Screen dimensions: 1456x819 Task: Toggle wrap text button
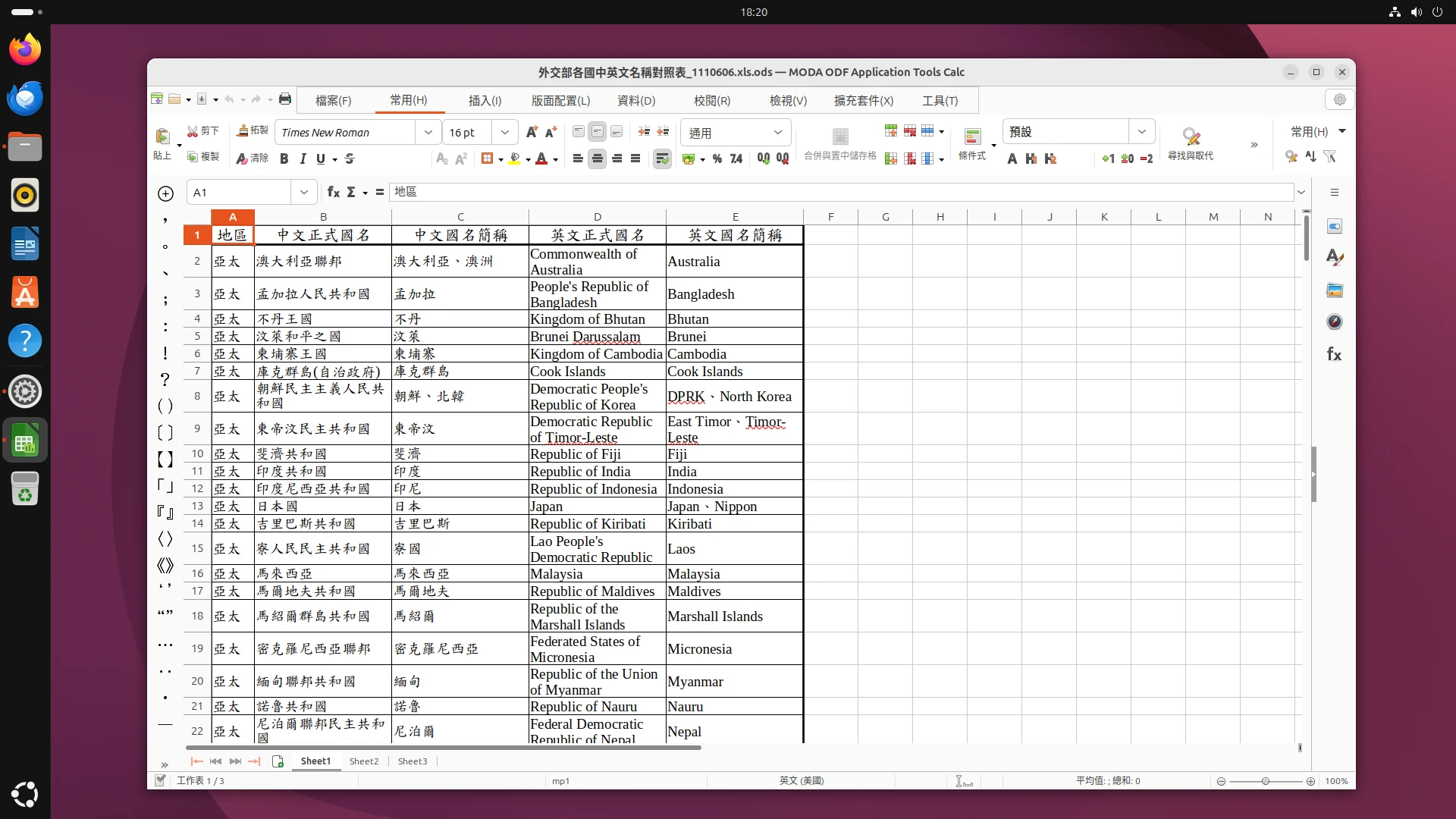coord(662,158)
